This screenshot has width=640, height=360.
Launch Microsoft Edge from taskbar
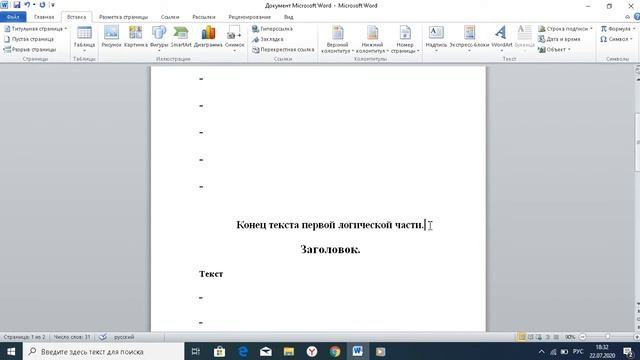[243, 351]
